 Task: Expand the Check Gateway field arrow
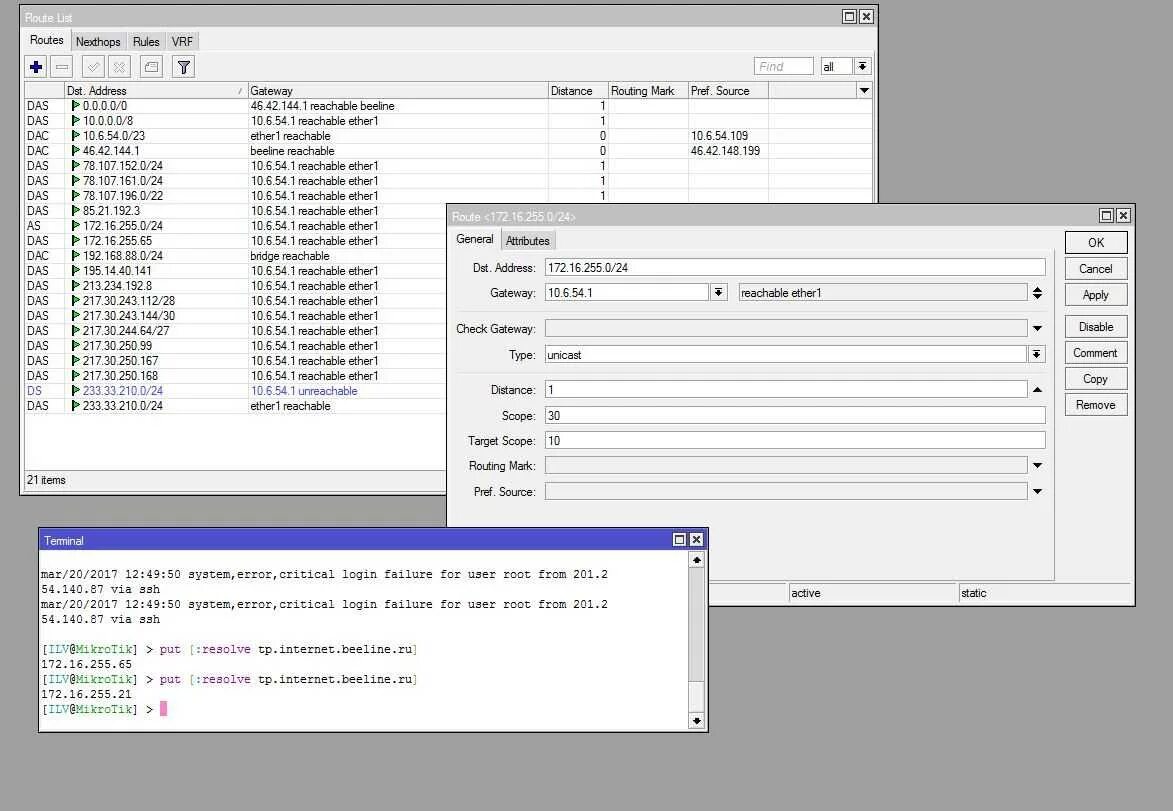tap(1038, 328)
